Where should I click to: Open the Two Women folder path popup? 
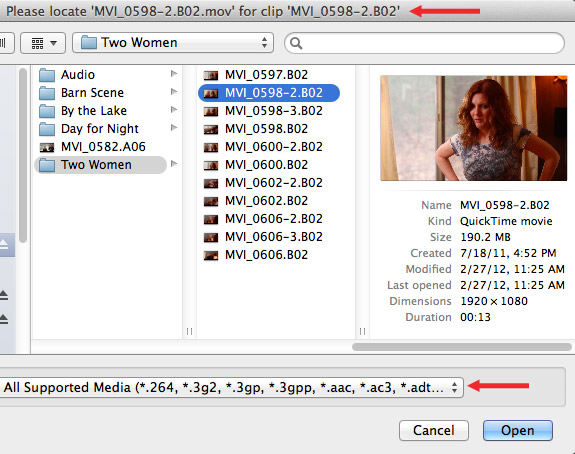tap(173, 43)
